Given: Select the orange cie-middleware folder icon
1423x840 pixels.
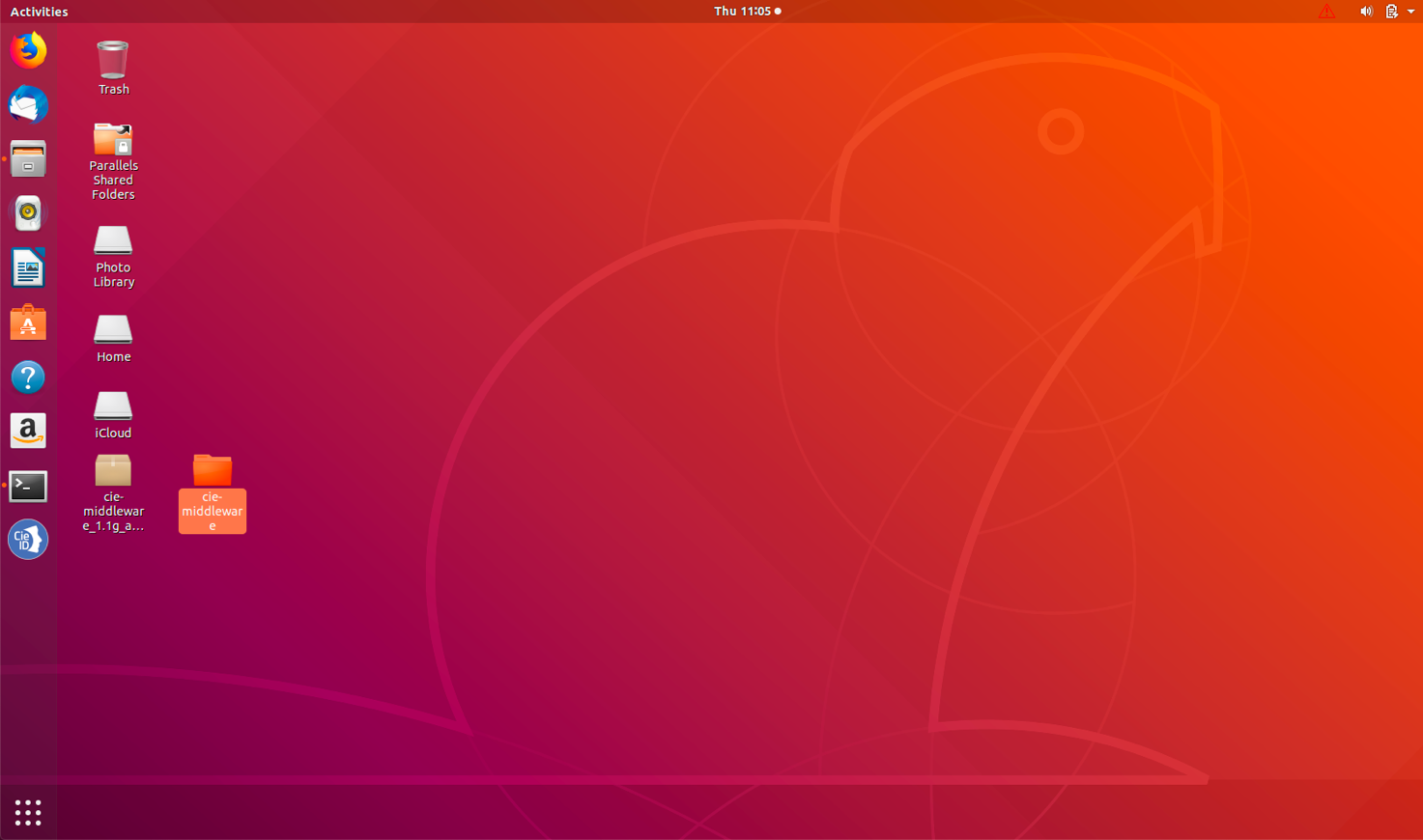Looking at the screenshot, I should tap(213, 470).
